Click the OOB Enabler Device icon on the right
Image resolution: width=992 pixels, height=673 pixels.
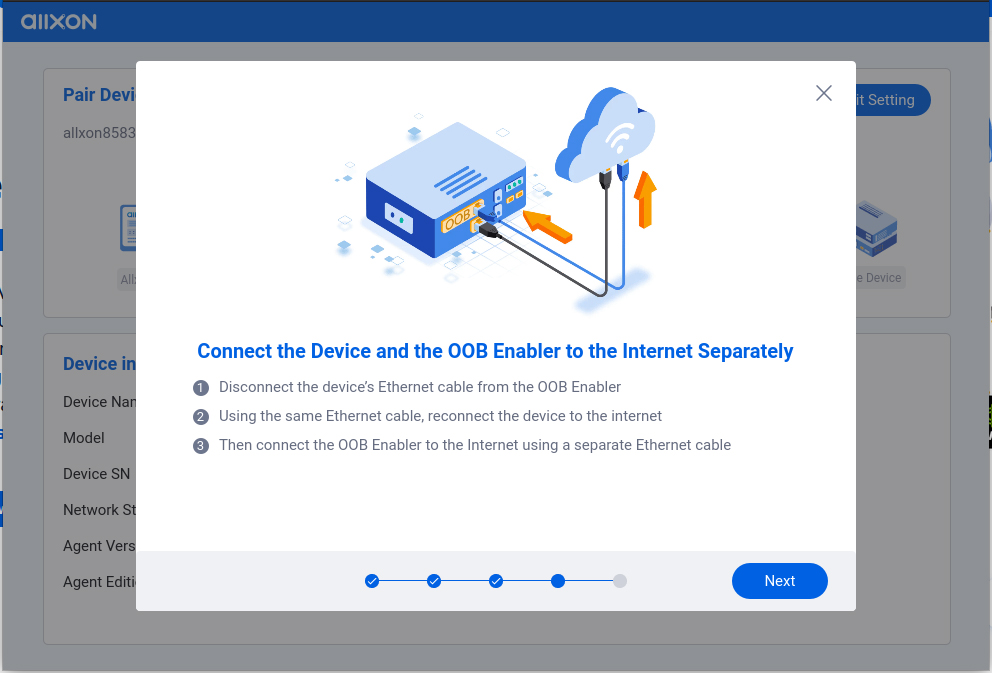[874, 230]
